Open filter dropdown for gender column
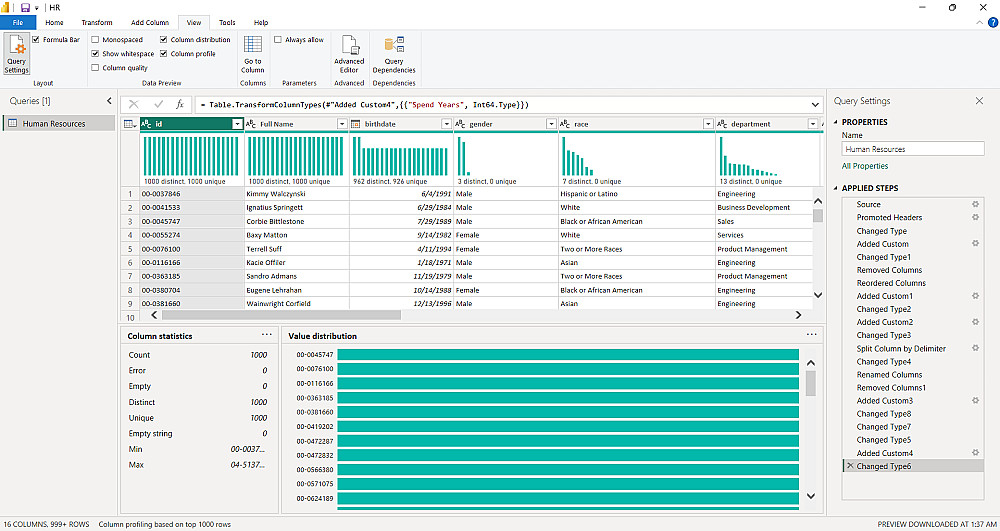Image resolution: width=1000 pixels, height=531 pixels. pyautogui.click(x=551, y=124)
